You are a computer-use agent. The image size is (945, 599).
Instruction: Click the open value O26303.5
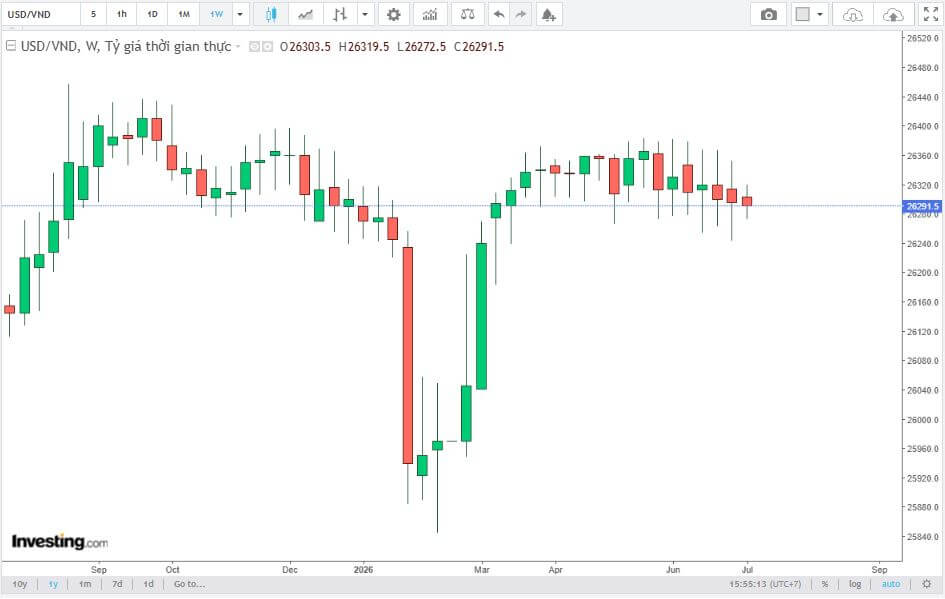click(x=305, y=46)
